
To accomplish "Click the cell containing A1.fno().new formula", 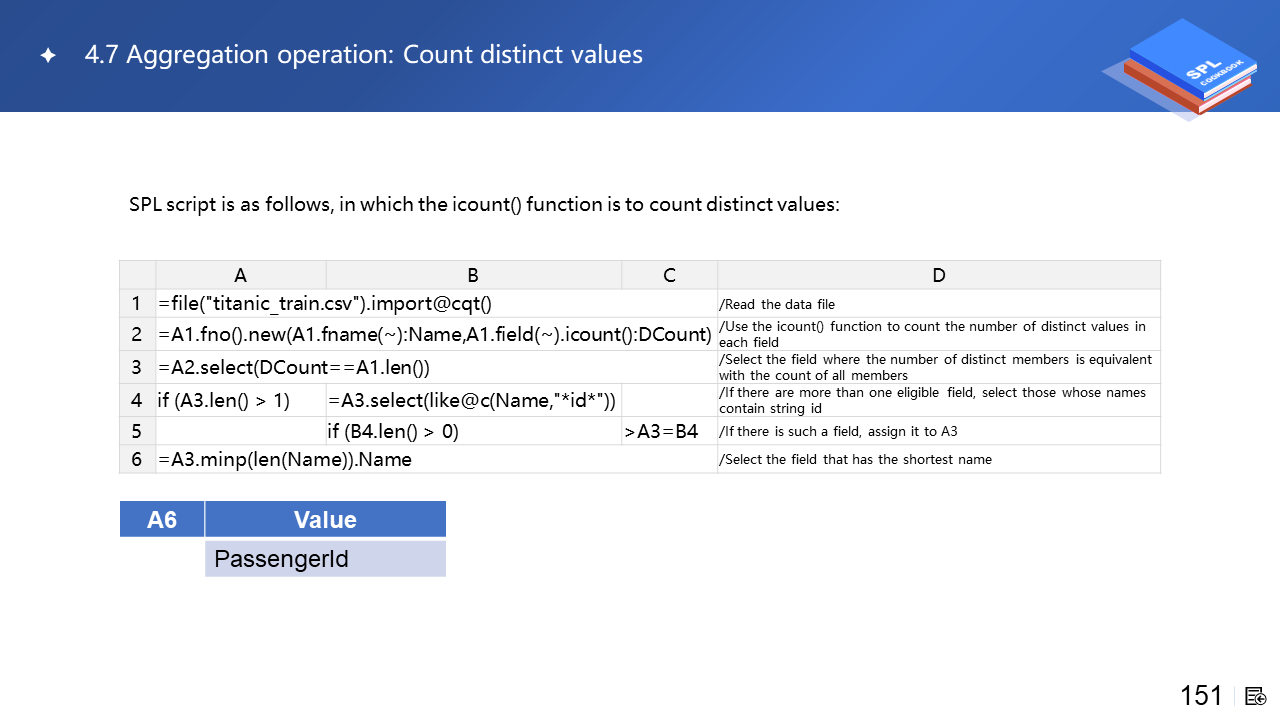I will pos(435,334).
